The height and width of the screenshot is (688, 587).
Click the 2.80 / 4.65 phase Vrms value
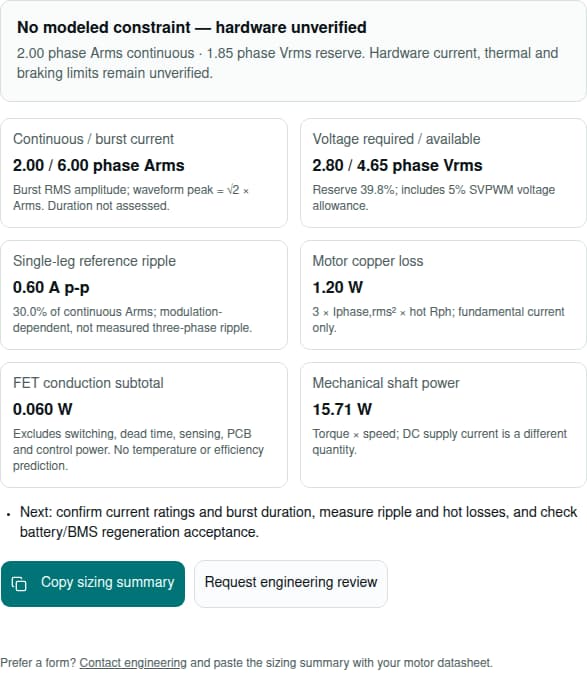pyautogui.click(x=397, y=165)
